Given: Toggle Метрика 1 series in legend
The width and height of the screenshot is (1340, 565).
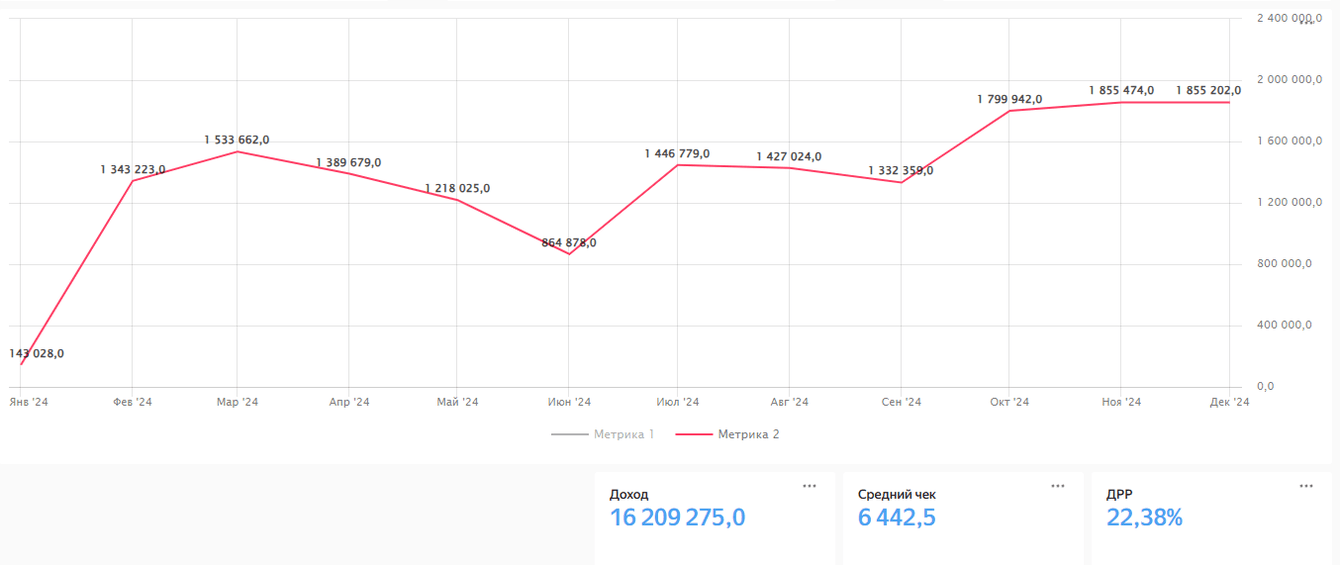Looking at the screenshot, I should (x=602, y=434).
